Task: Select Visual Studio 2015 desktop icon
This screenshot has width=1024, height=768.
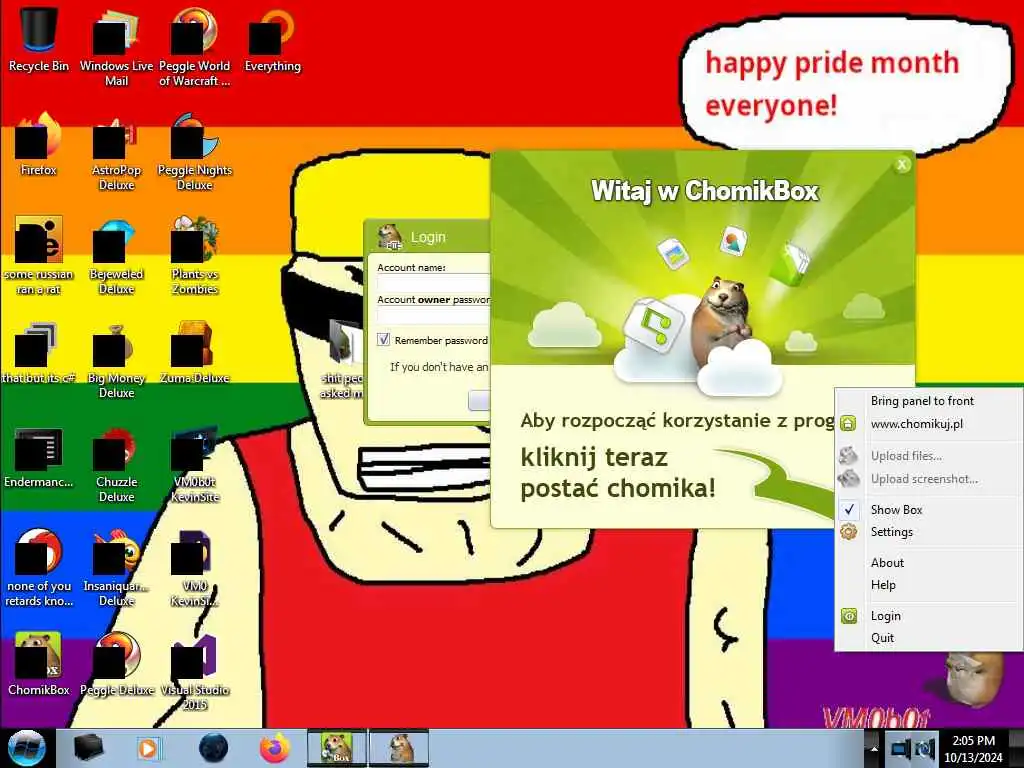Action: [195, 671]
